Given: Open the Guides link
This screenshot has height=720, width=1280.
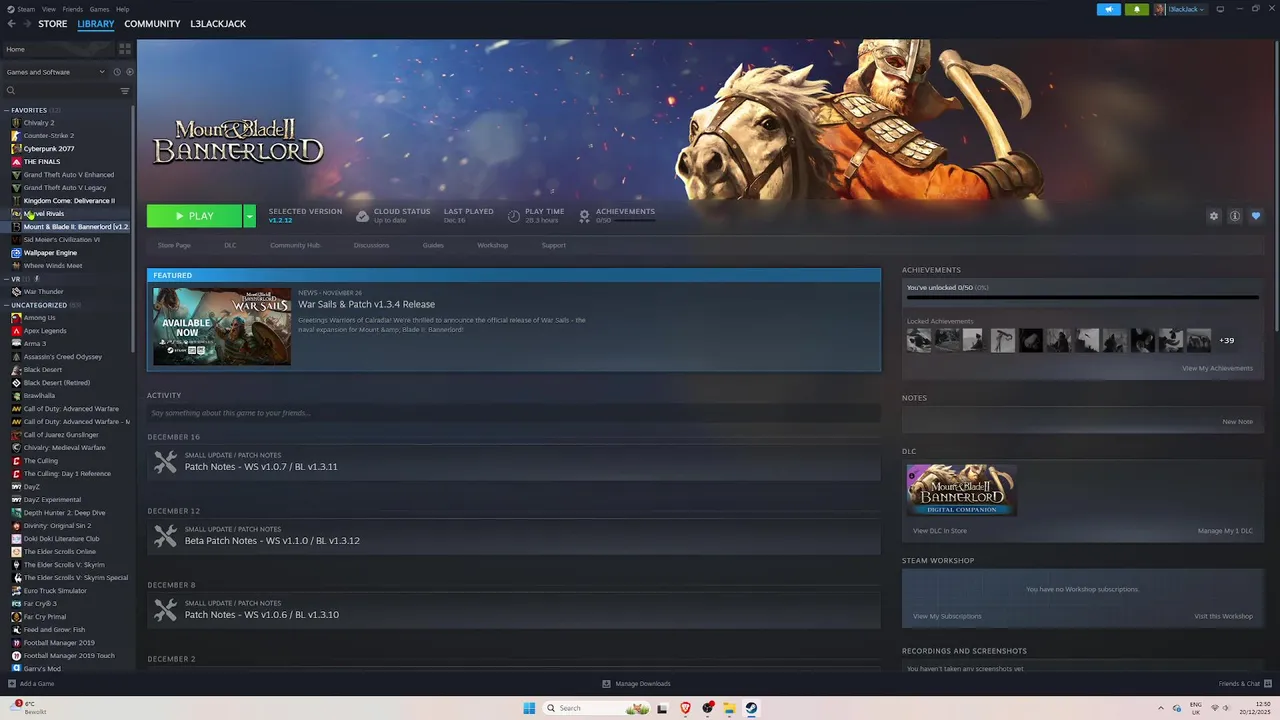Looking at the screenshot, I should [433, 245].
